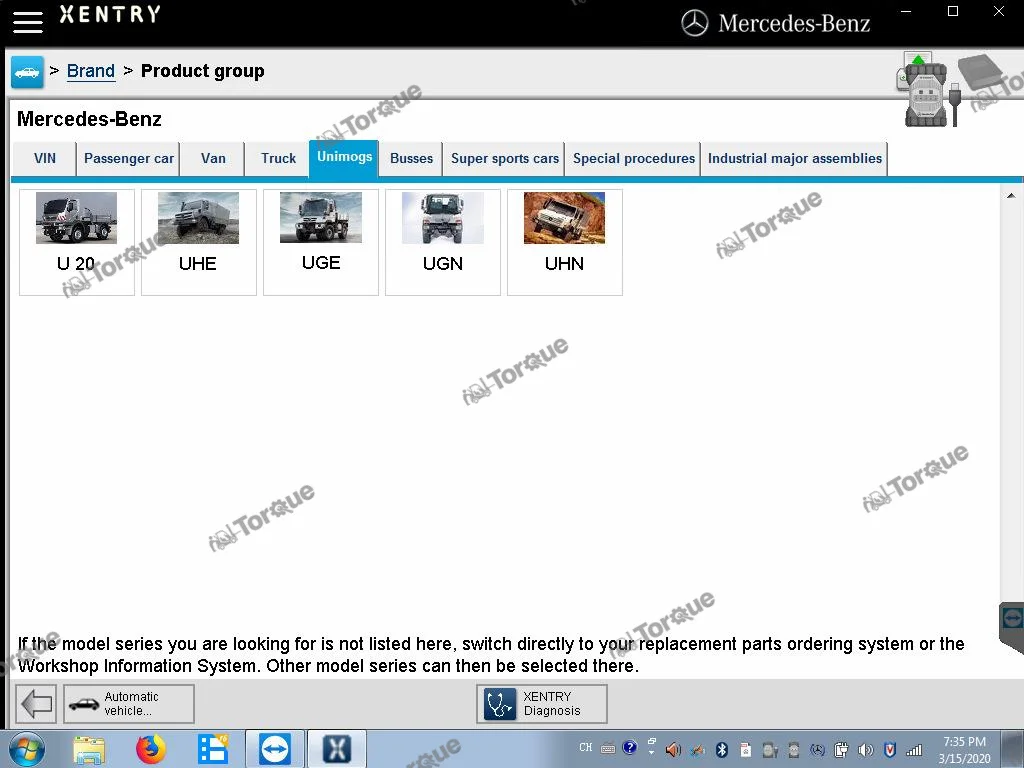Select Industrial major assemblies tab
Screen dimensions: 1024x768
coord(795,159)
